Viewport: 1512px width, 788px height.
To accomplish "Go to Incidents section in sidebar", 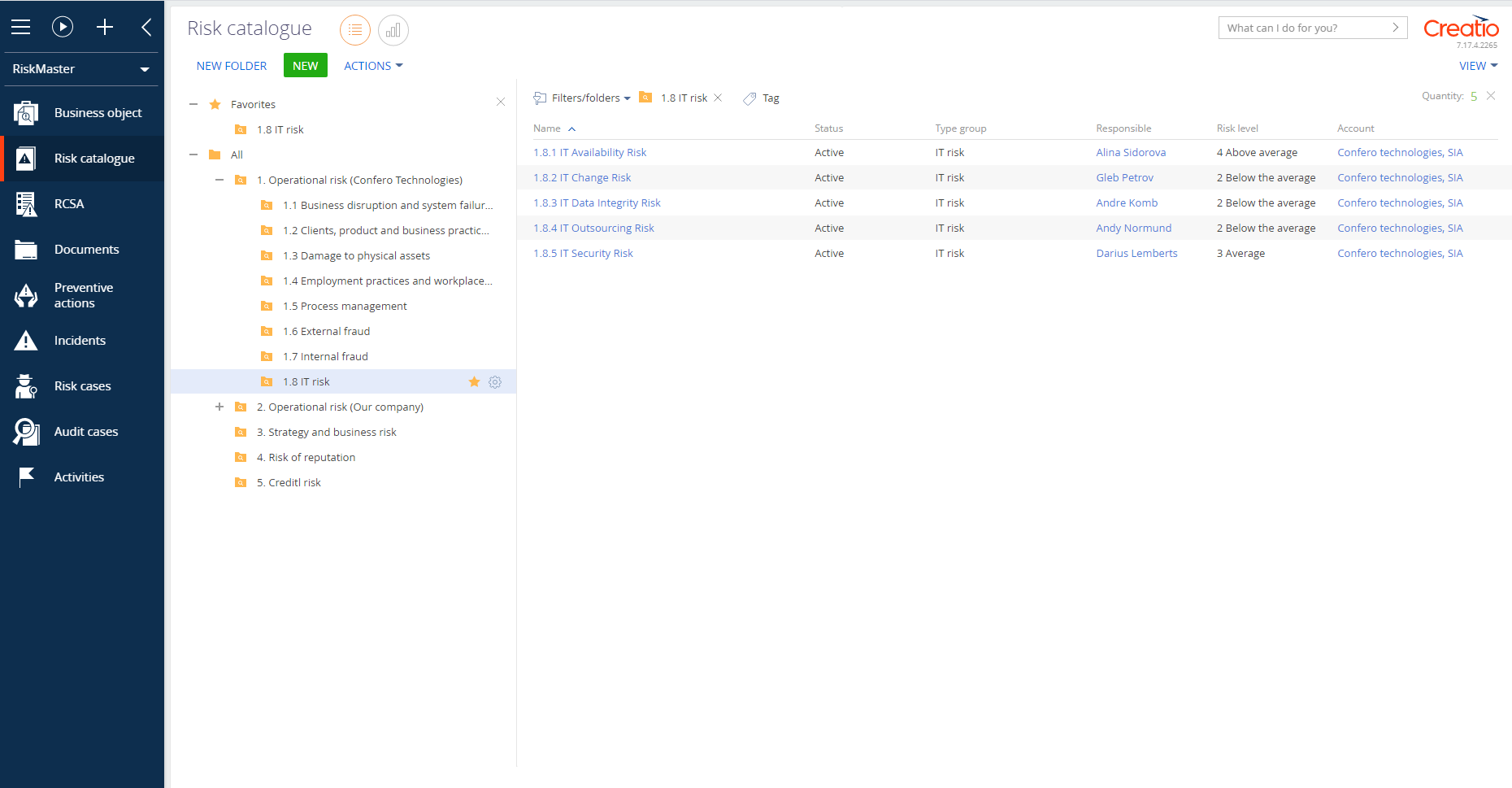I will (x=80, y=341).
